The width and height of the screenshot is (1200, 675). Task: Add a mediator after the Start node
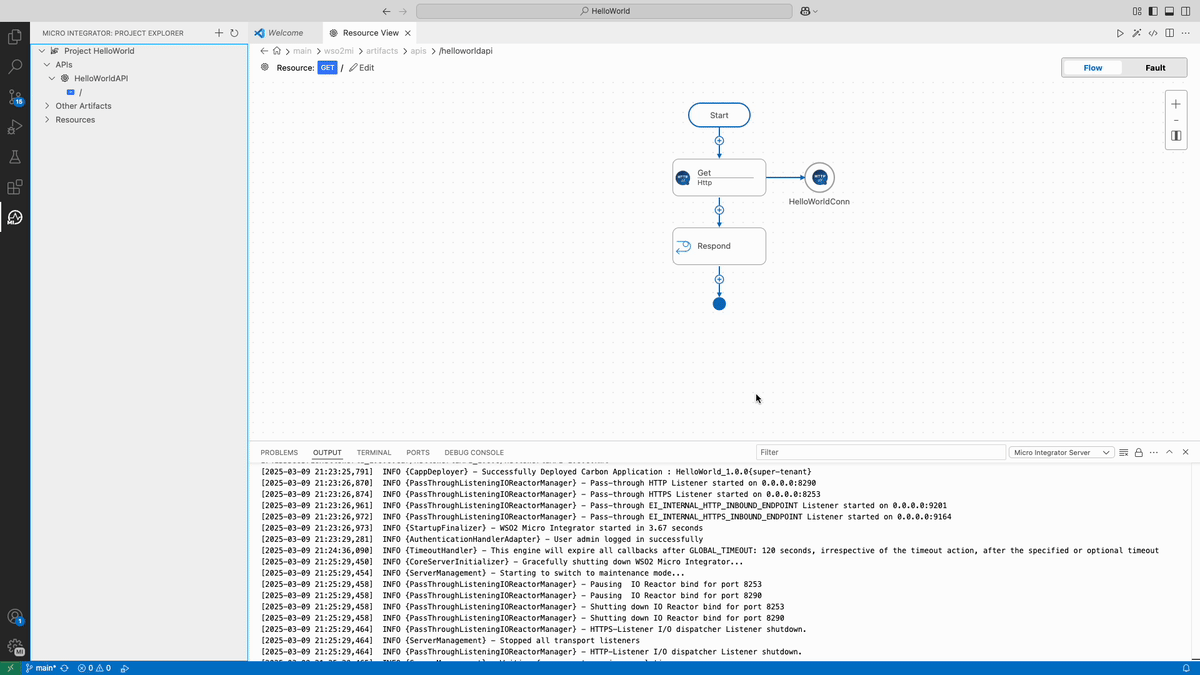coord(719,141)
